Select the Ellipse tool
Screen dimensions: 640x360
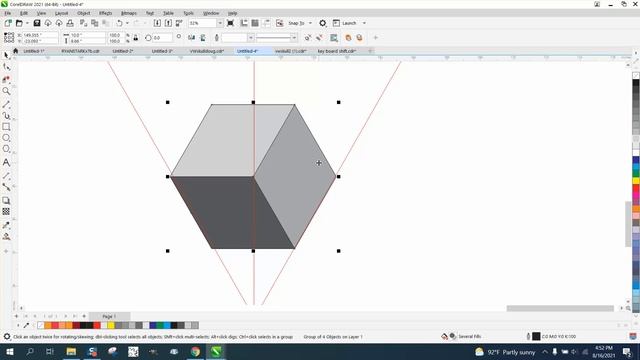coord(6,138)
